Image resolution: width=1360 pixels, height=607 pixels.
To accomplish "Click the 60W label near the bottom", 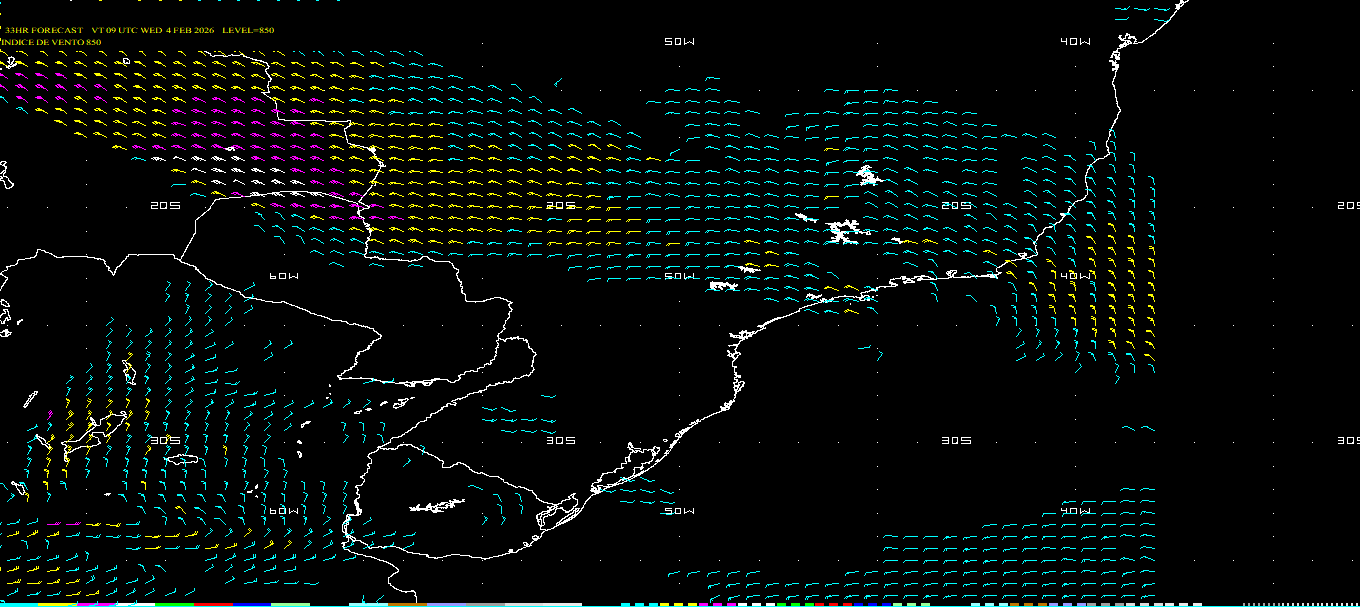I will (284, 510).
